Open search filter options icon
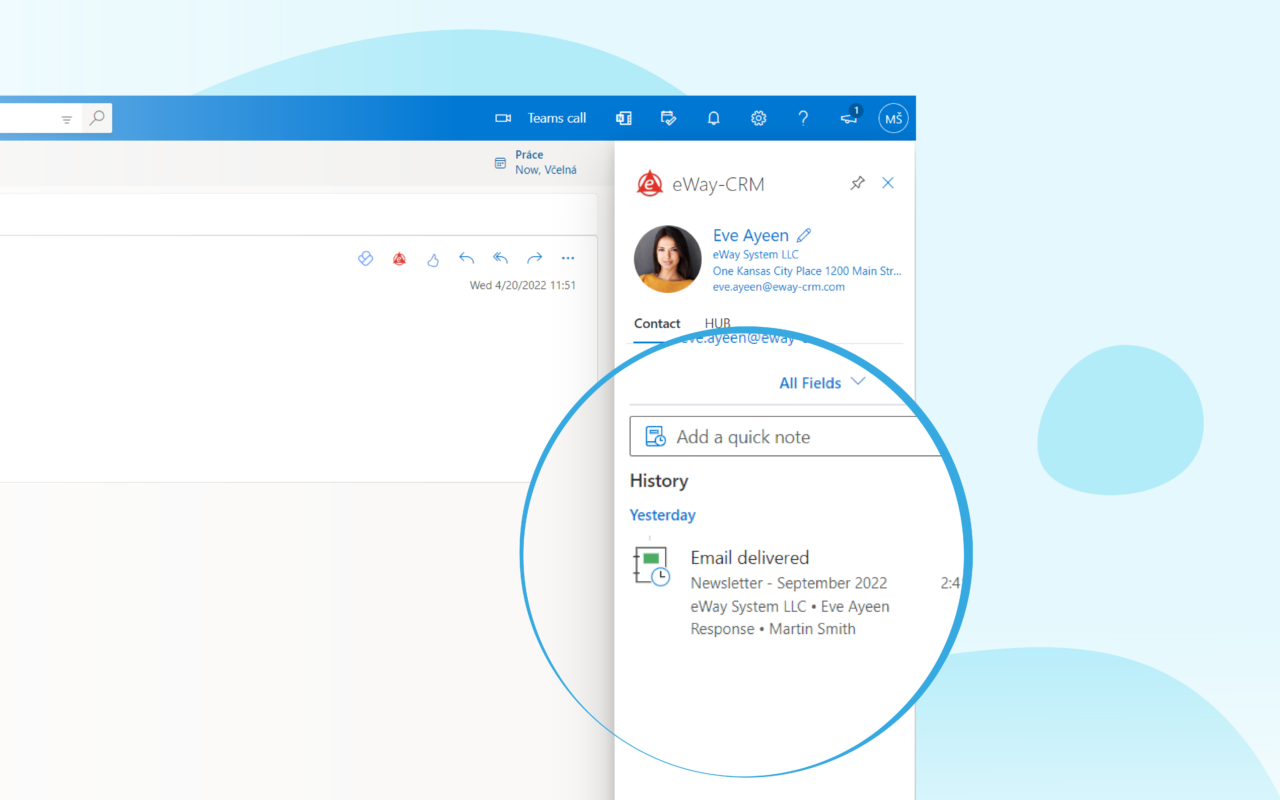Screen dimensions: 1280x800 (67, 119)
